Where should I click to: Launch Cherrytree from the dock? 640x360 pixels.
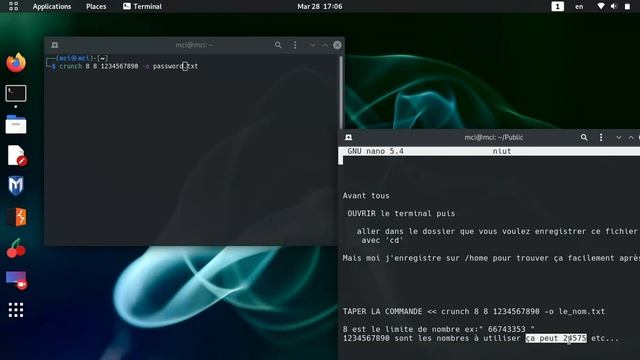(x=16, y=248)
